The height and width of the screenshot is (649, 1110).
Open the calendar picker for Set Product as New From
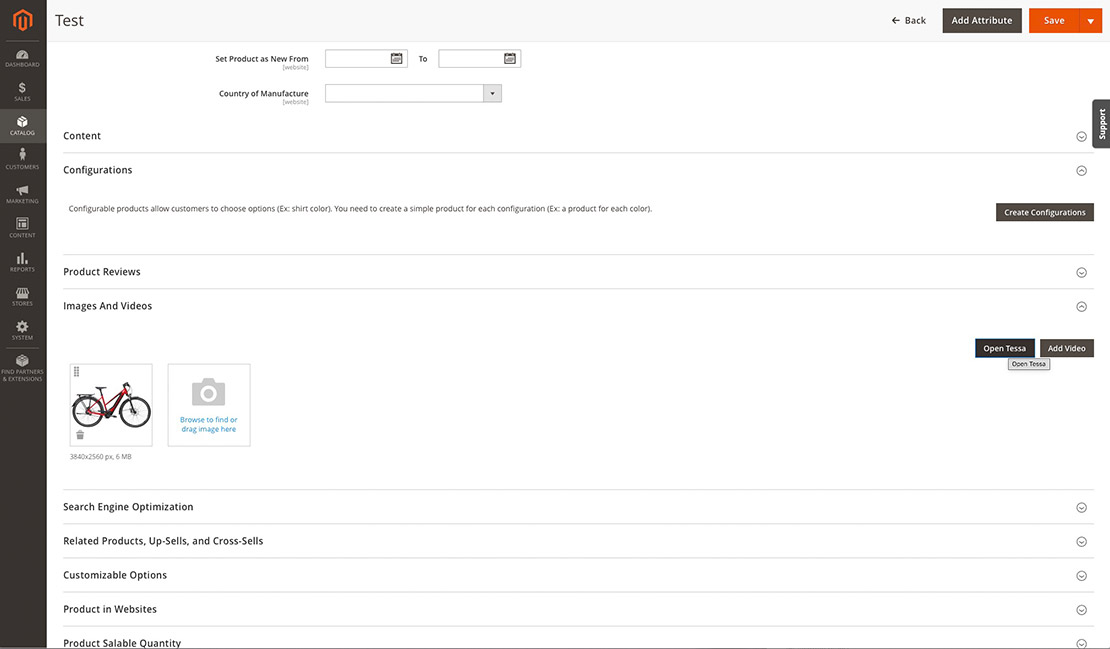point(396,57)
